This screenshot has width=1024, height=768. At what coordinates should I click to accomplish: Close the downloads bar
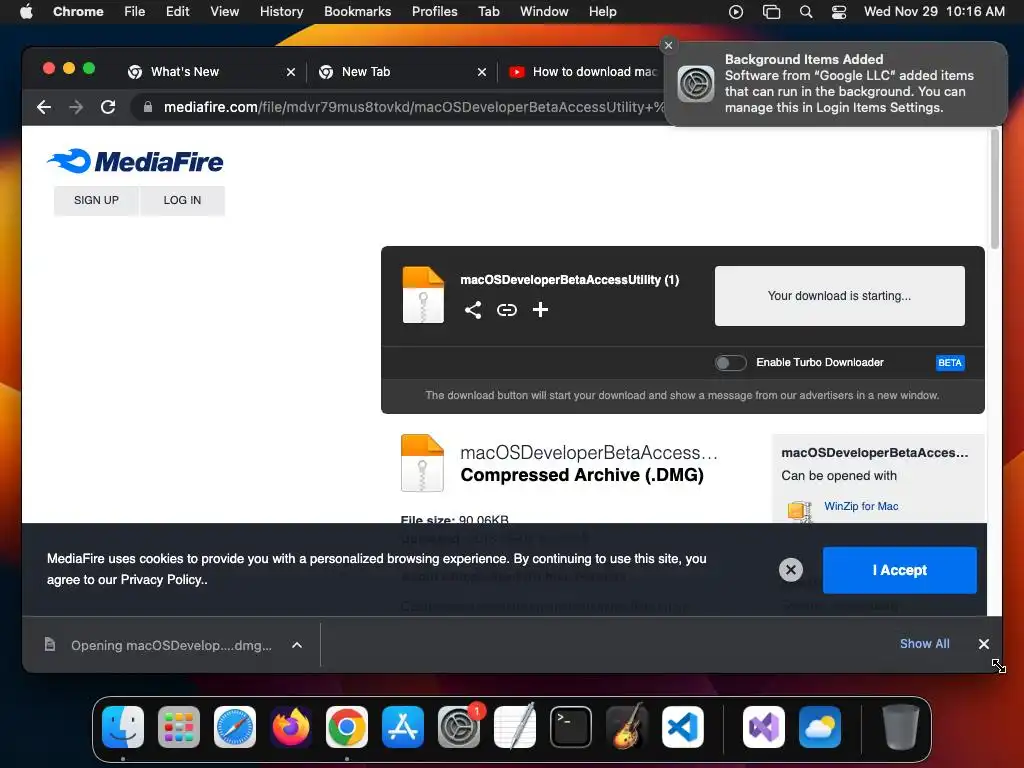pyautogui.click(x=984, y=644)
